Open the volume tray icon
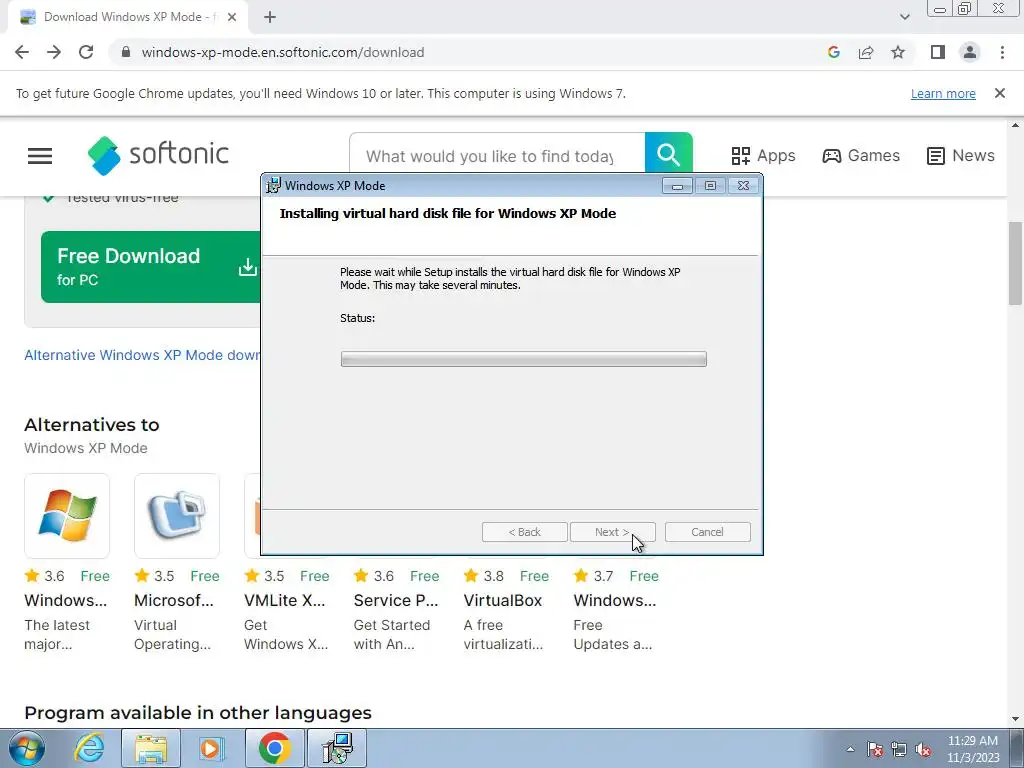 pos(923,749)
